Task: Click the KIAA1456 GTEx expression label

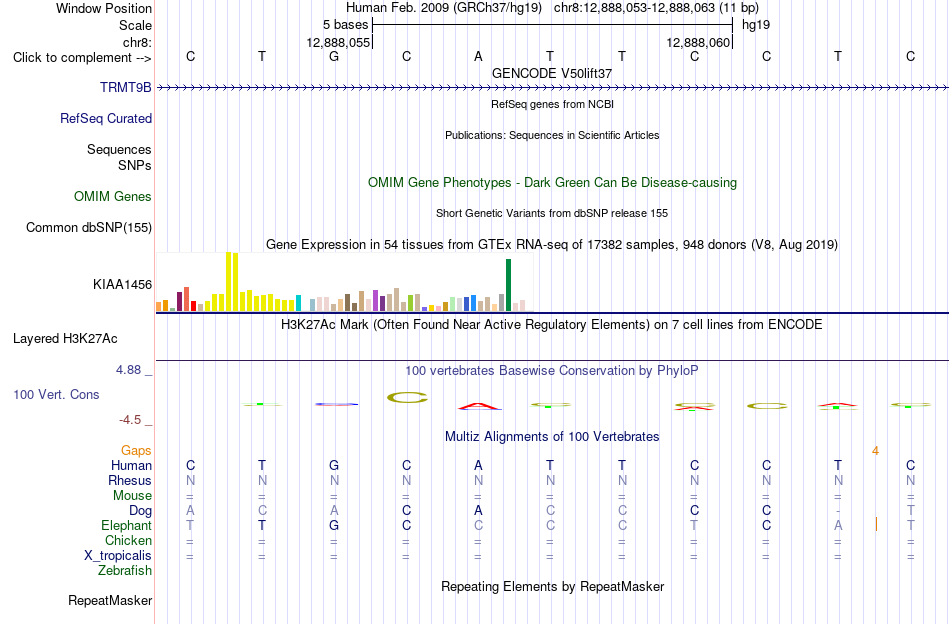Action: click(x=122, y=284)
